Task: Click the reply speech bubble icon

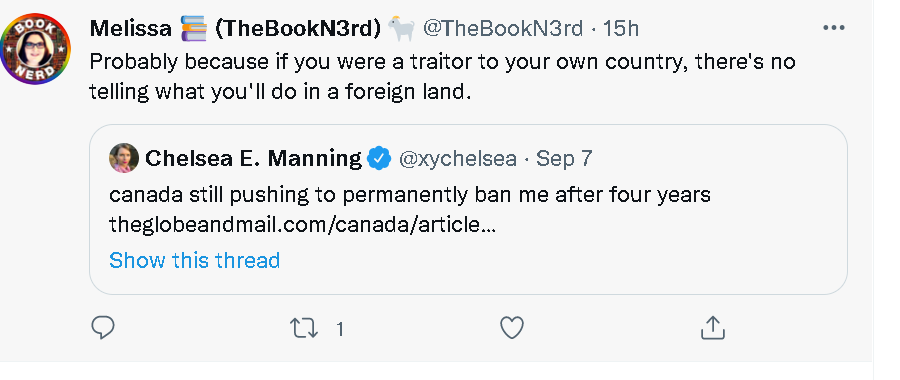Action: 103,328
